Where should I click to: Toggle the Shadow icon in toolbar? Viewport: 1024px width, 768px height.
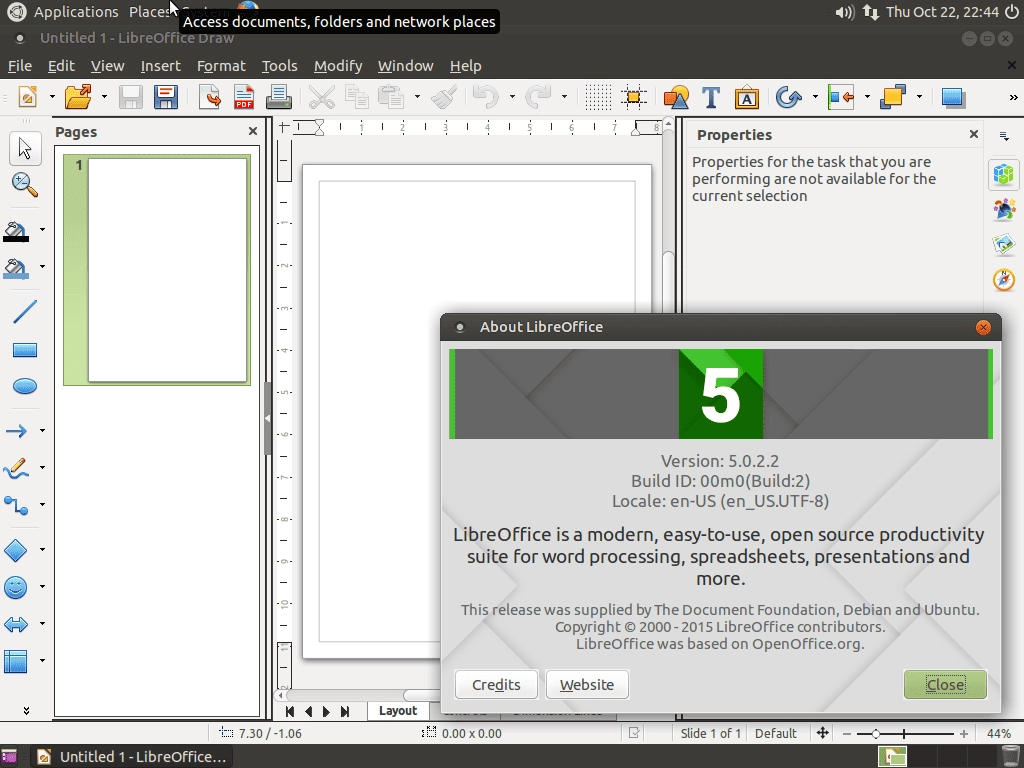953,97
